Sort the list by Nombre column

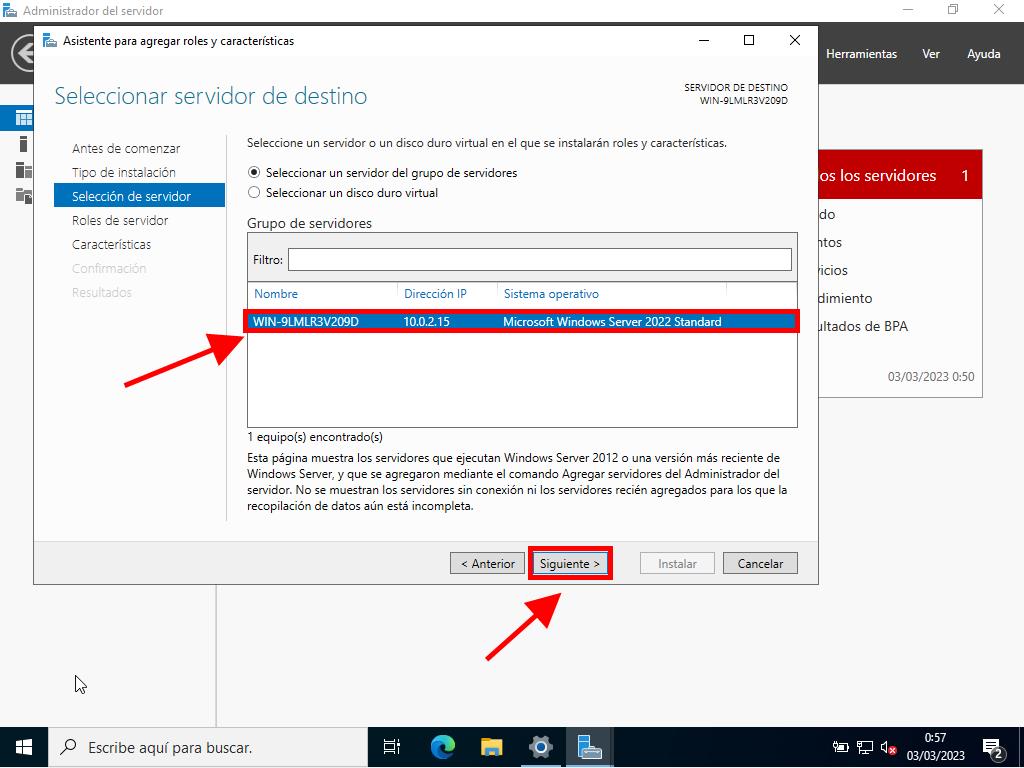pyautogui.click(x=276, y=294)
